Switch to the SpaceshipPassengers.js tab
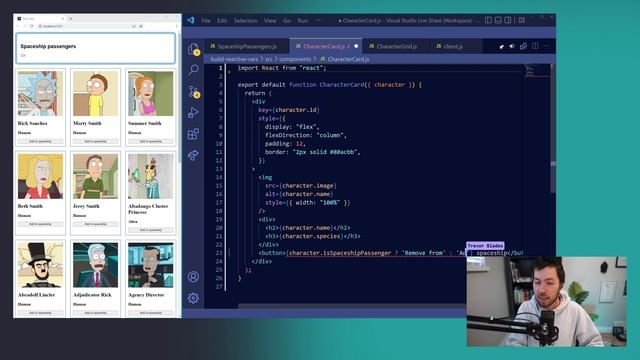640x360 pixels. point(247,47)
